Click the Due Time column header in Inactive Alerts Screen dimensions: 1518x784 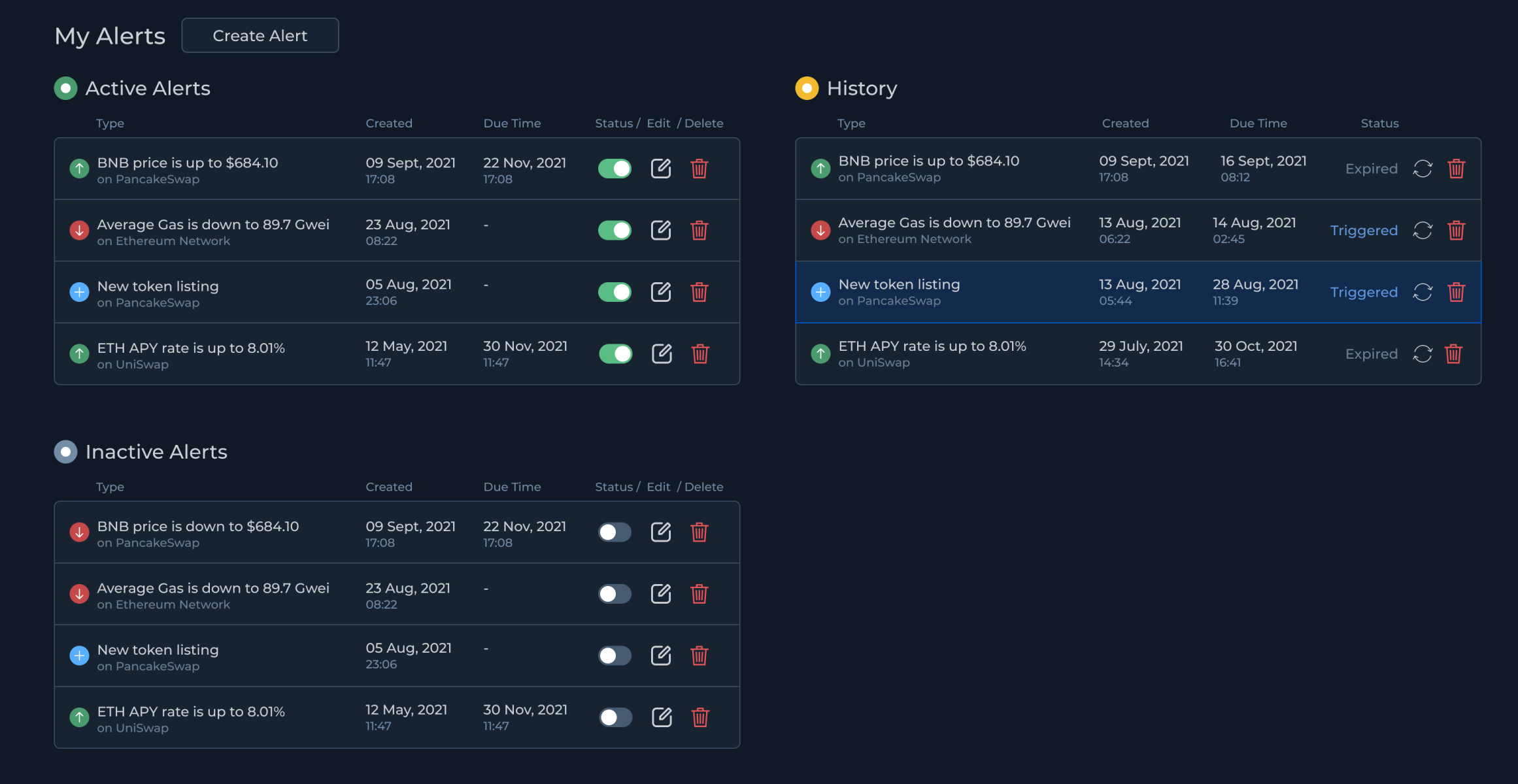[x=512, y=487]
